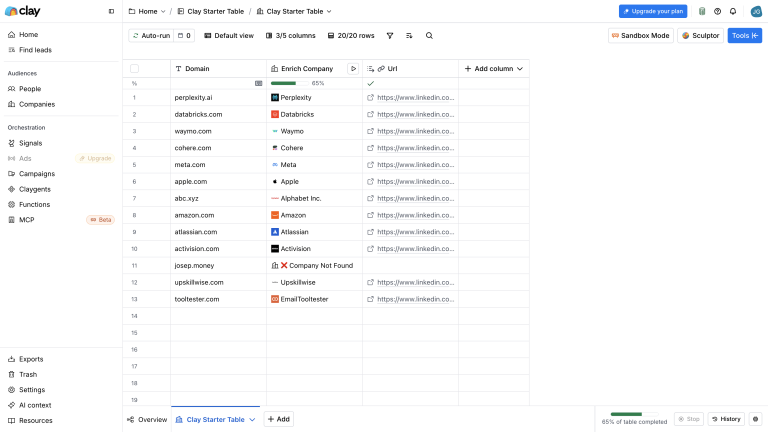Expand the Clay Starter Table breadcrumb dropdown
This screenshot has height=432, width=768.
329,11
